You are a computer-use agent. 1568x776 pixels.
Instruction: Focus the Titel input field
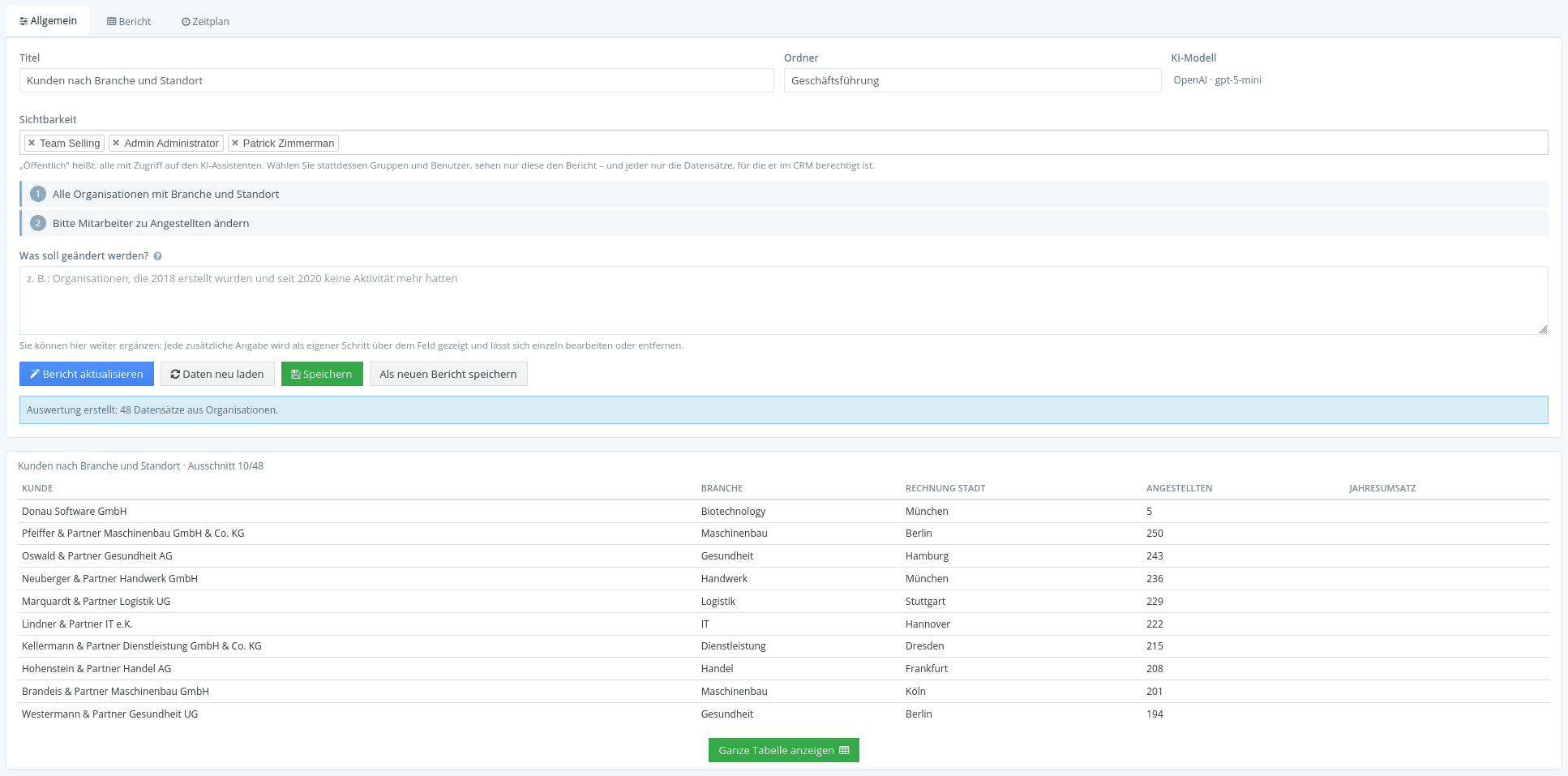396,80
